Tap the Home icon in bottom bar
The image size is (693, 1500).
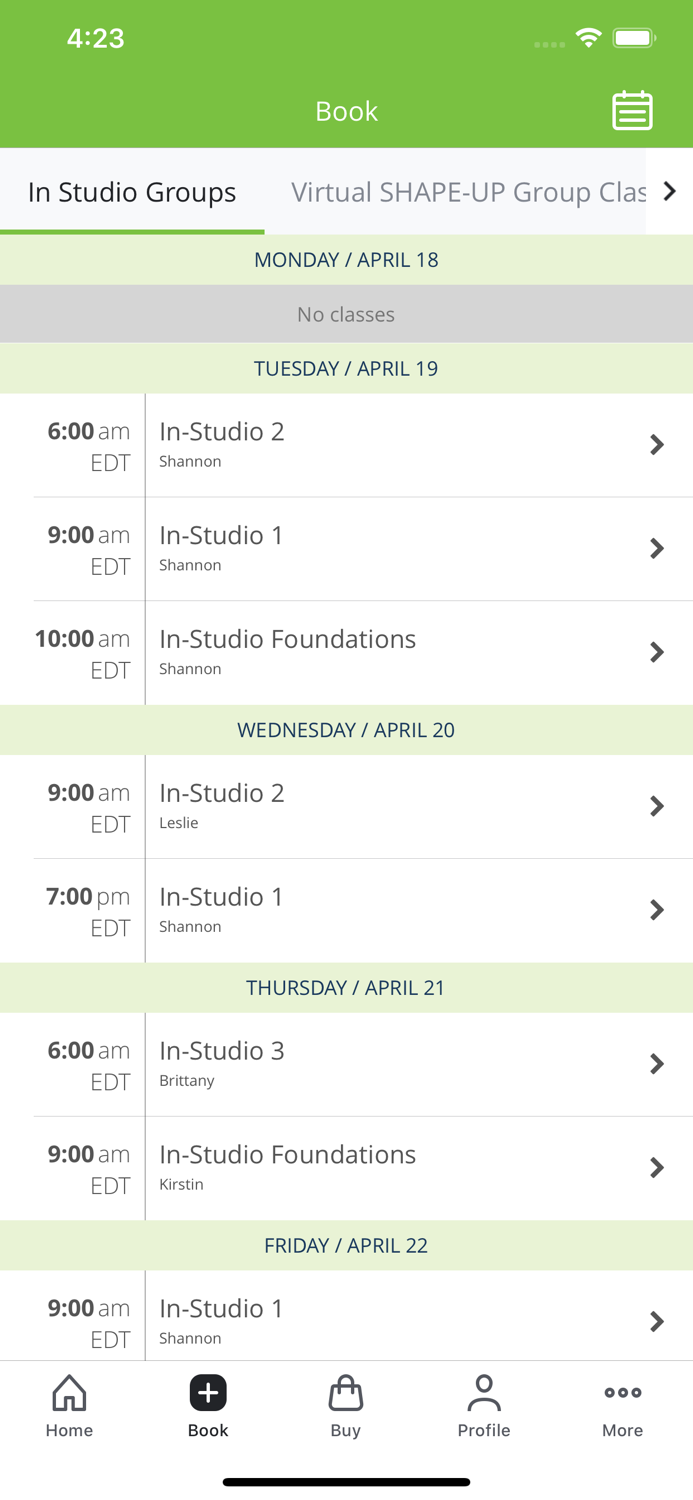click(x=69, y=1392)
